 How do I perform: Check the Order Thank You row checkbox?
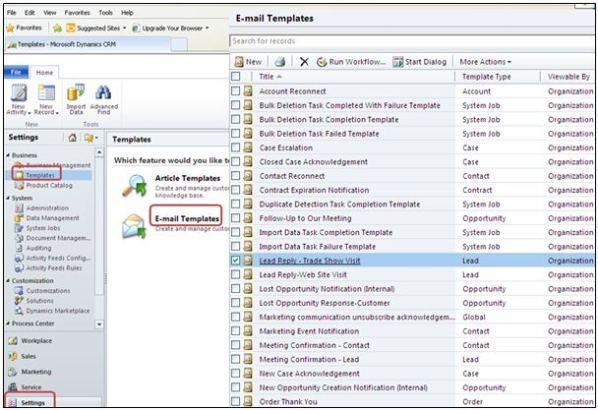point(236,401)
